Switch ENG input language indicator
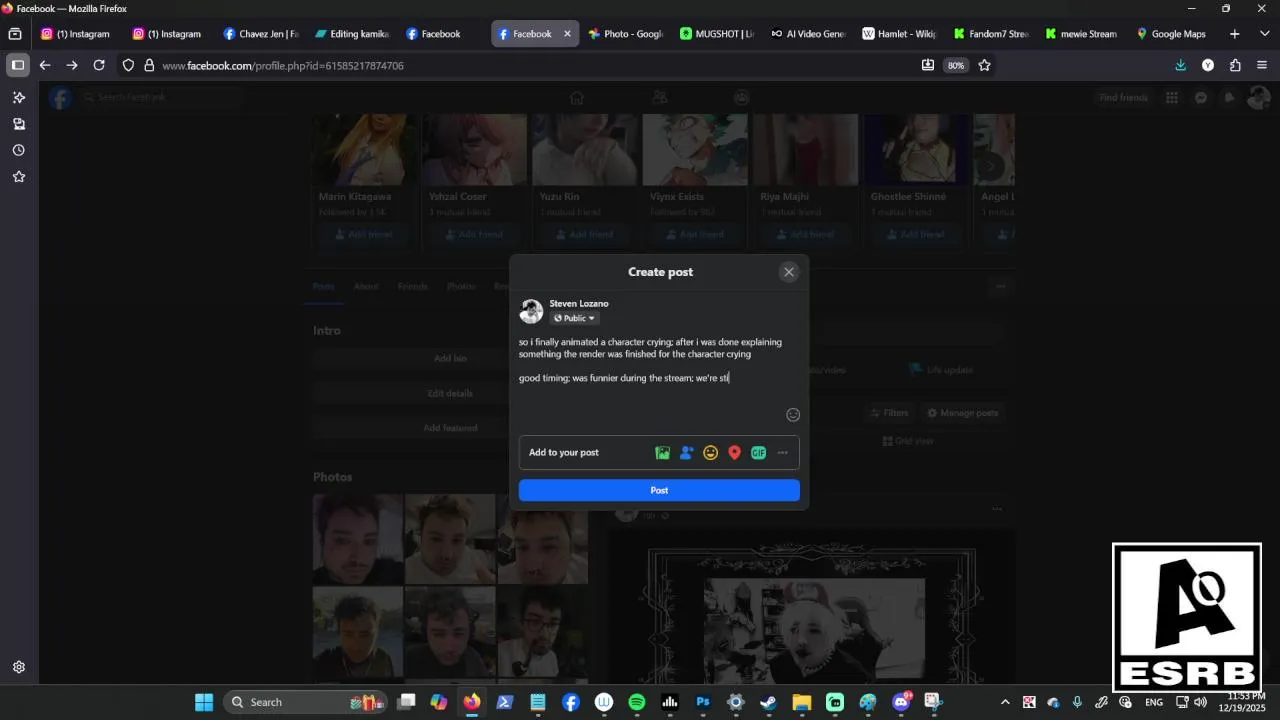Viewport: 1280px width, 720px height. coord(1153,702)
